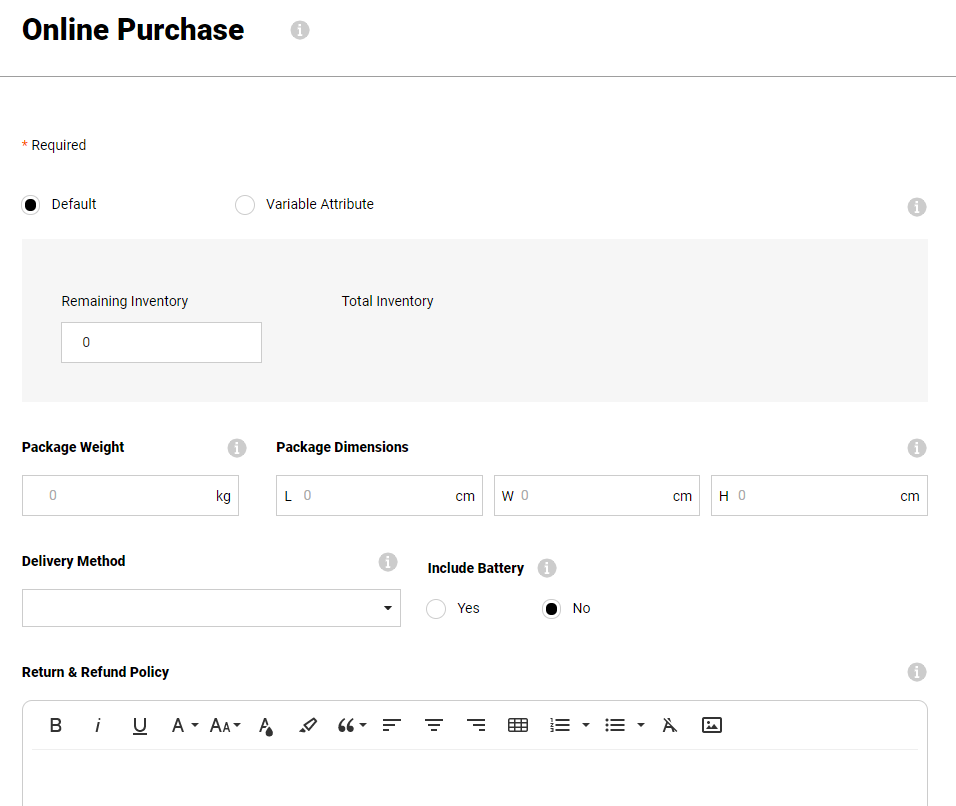Click the Remaining Inventory input field
The image size is (956, 806).
coord(161,342)
